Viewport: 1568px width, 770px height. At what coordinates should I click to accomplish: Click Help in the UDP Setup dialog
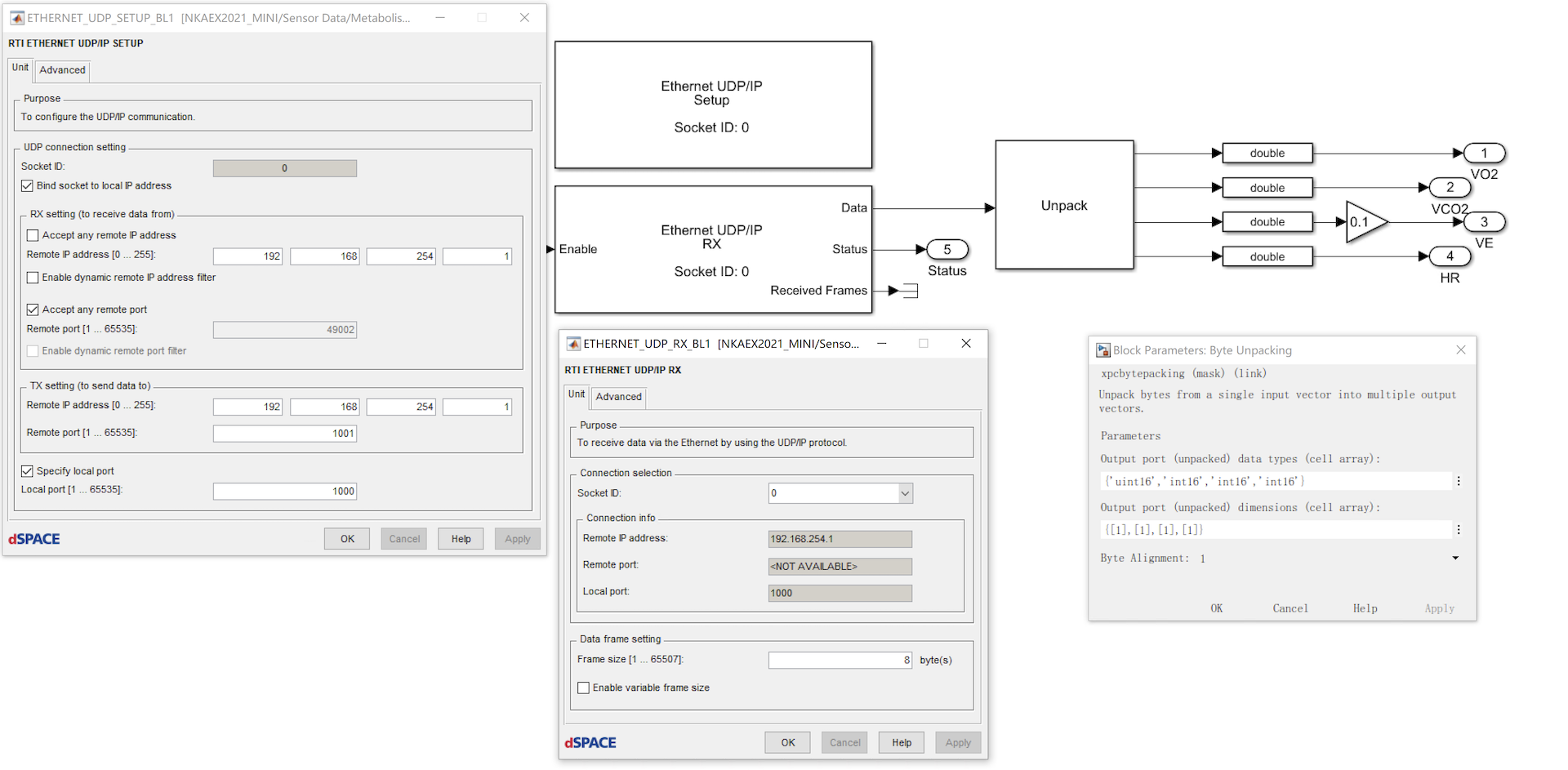461,539
